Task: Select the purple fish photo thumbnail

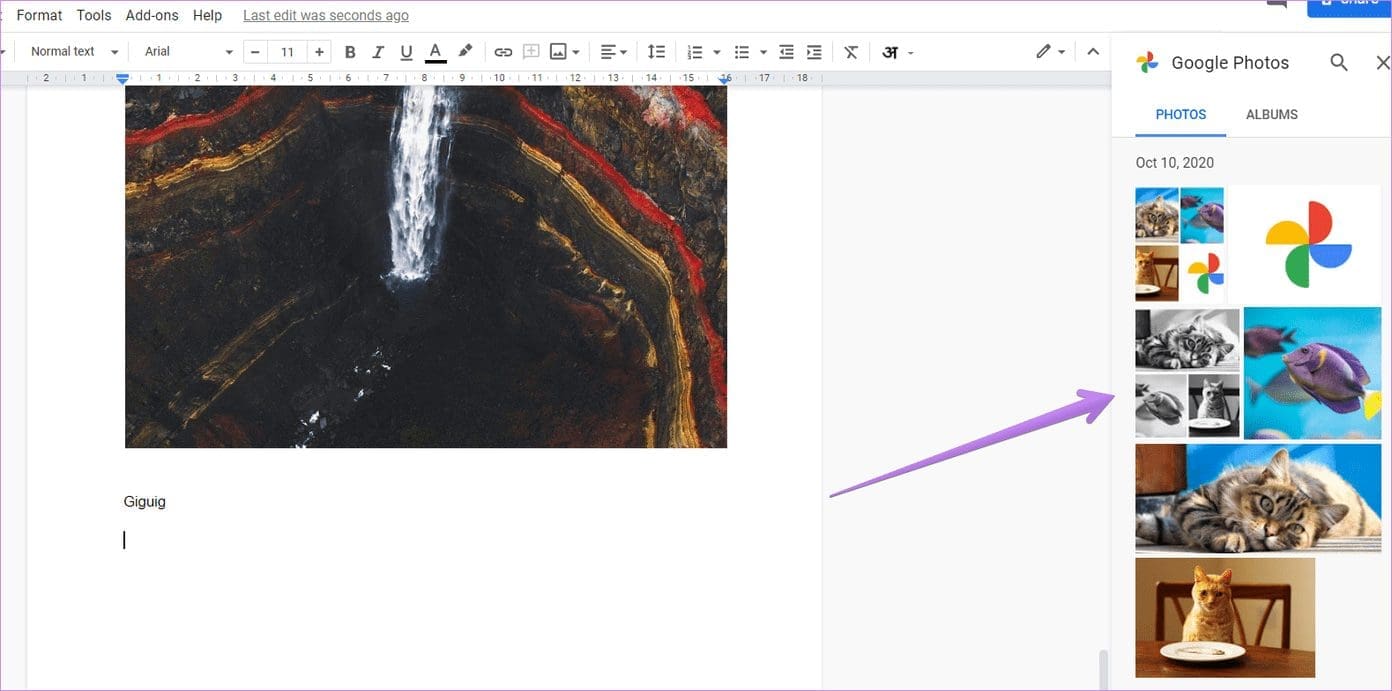Action: [1312, 373]
